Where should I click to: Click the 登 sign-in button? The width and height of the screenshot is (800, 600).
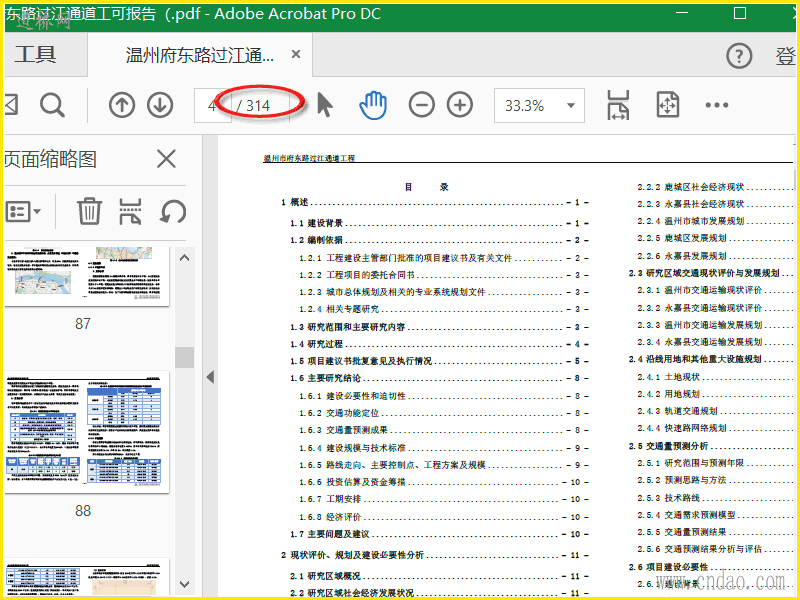tap(785, 56)
